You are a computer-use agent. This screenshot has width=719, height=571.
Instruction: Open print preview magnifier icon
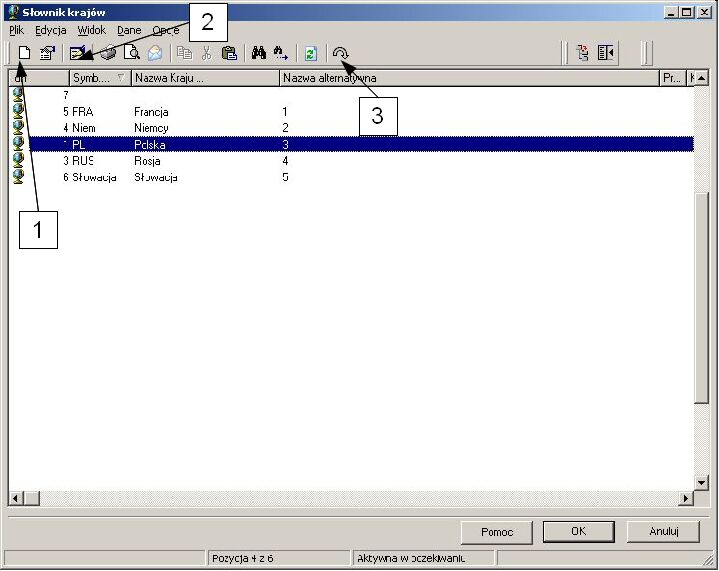132,53
